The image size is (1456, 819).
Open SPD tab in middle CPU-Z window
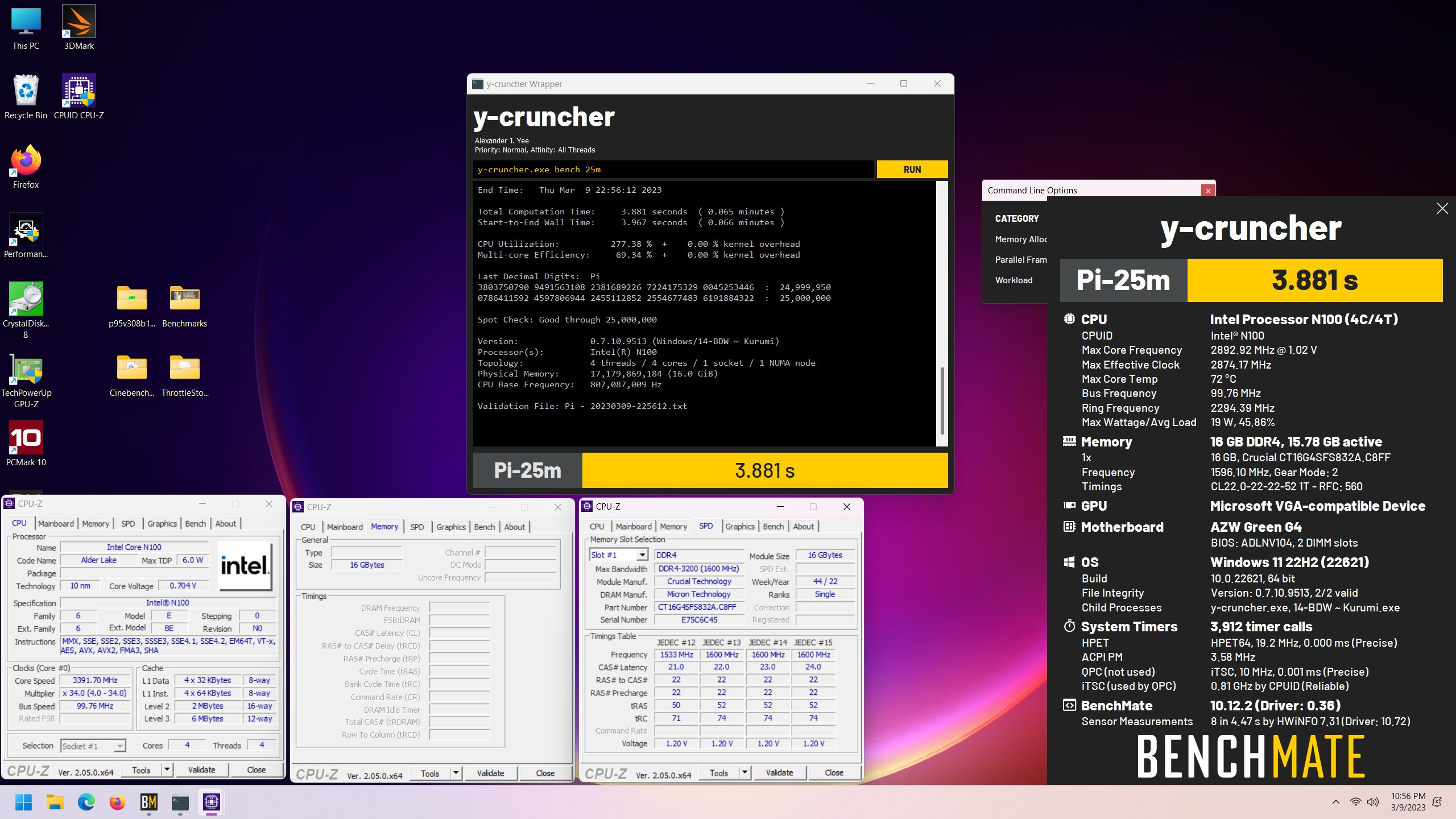tap(417, 527)
